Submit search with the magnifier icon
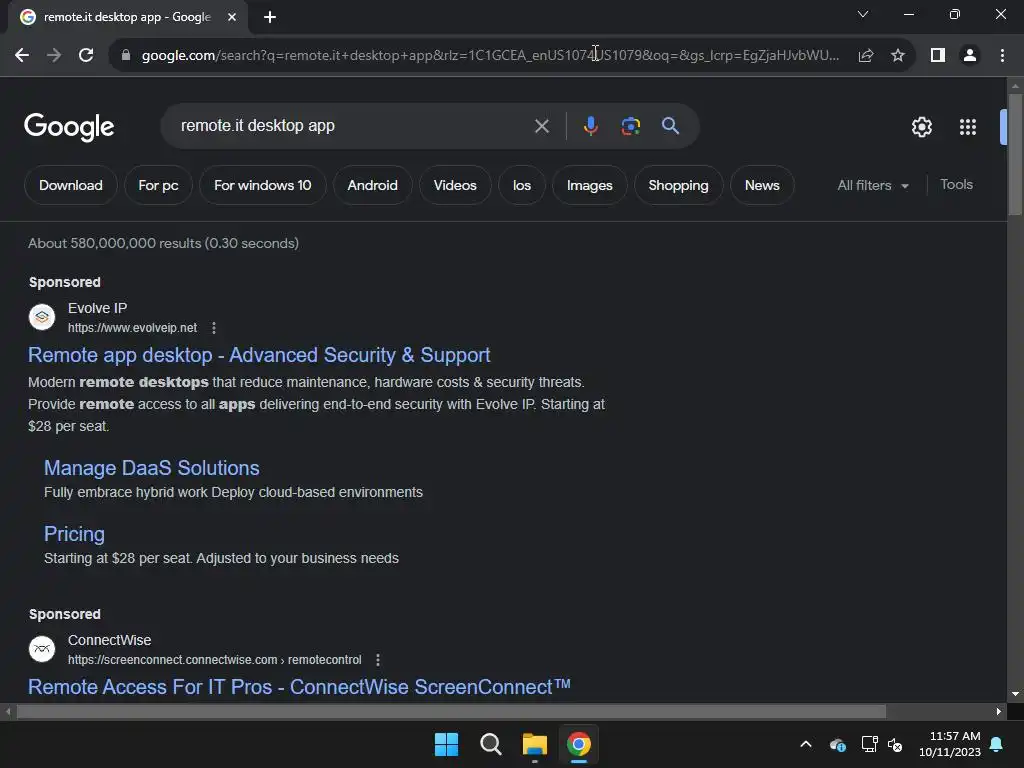Image resolution: width=1024 pixels, height=768 pixels. 671,126
